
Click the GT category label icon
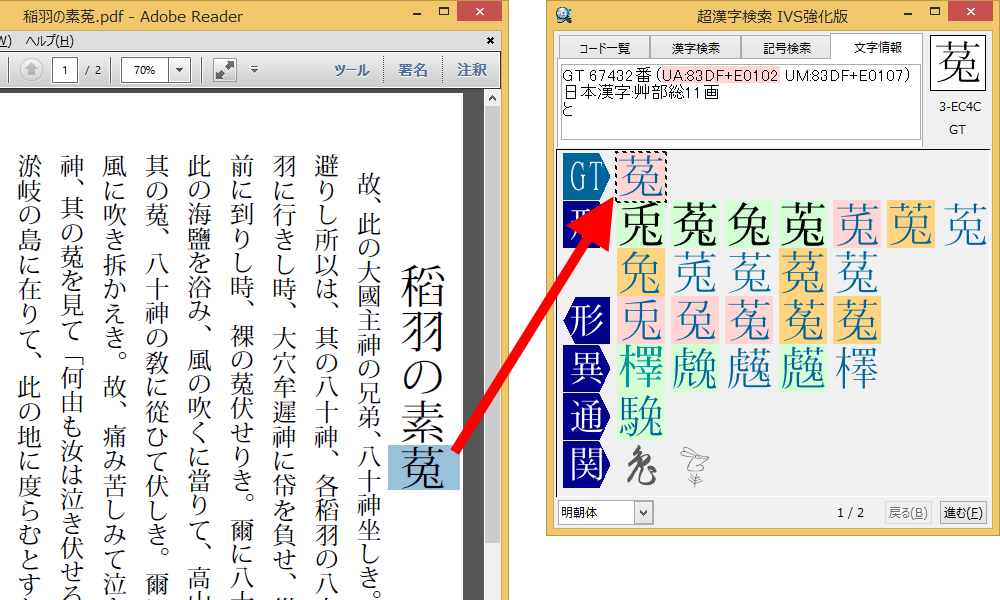[x=586, y=177]
